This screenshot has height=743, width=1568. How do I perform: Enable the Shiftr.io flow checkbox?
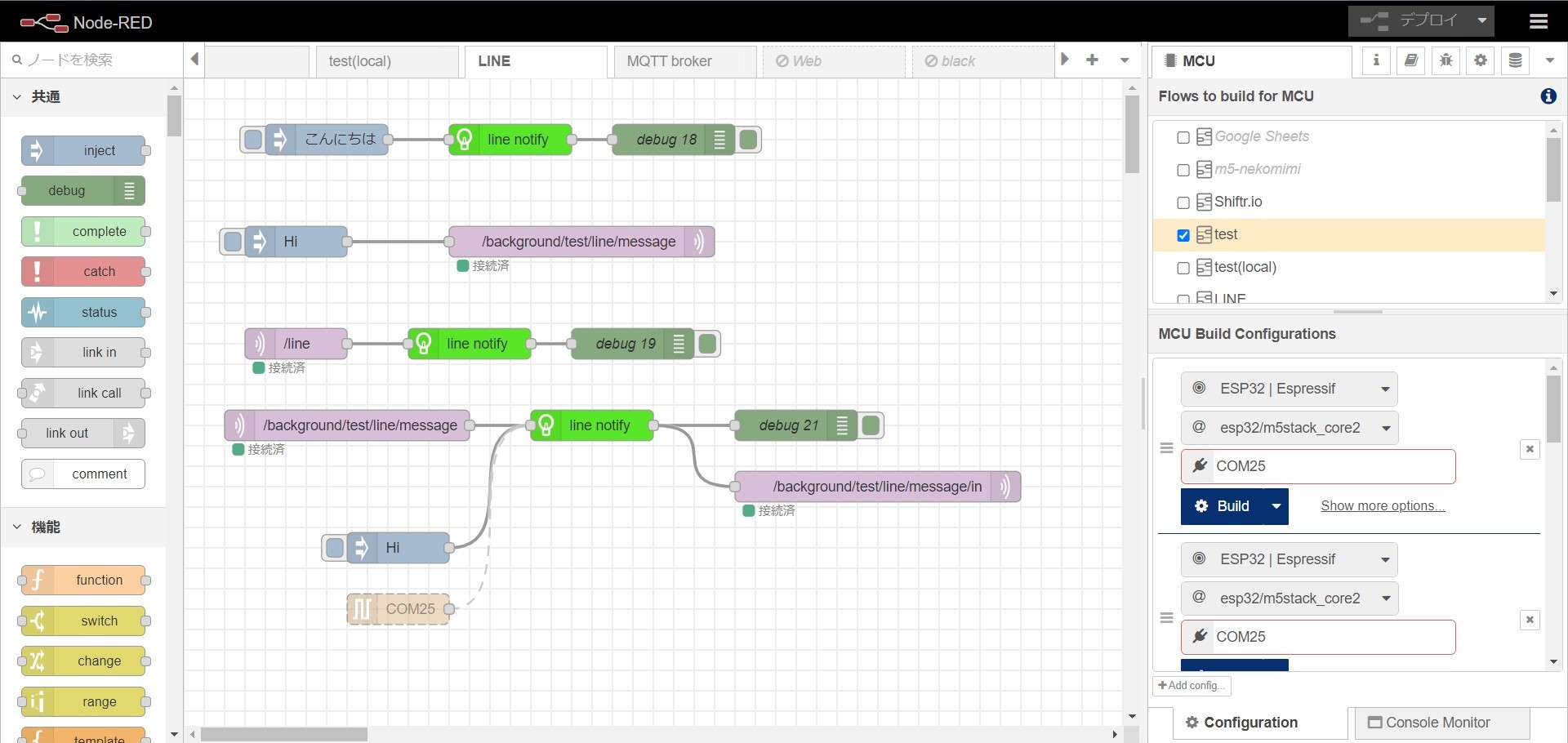point(1183,202)
